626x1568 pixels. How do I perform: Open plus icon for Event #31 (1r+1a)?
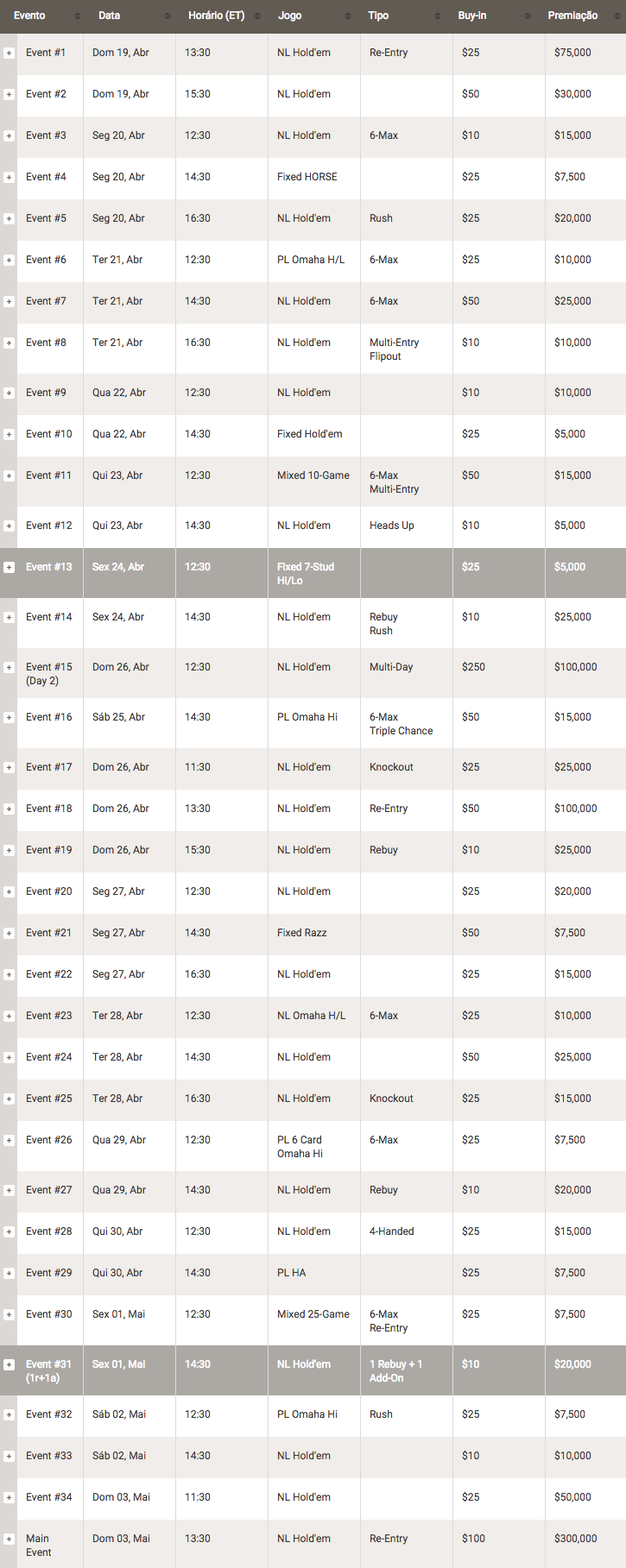tap(9, 1365)
